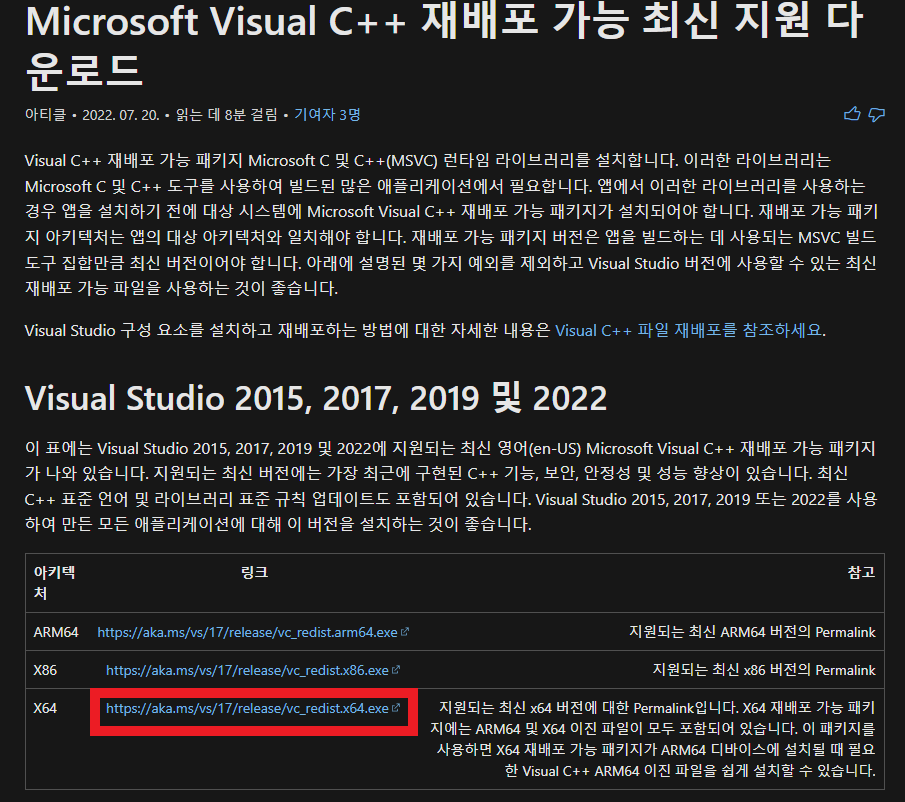
Task: Download vc_redist.x64.exe via its link
Action: [x=247, y=709]
